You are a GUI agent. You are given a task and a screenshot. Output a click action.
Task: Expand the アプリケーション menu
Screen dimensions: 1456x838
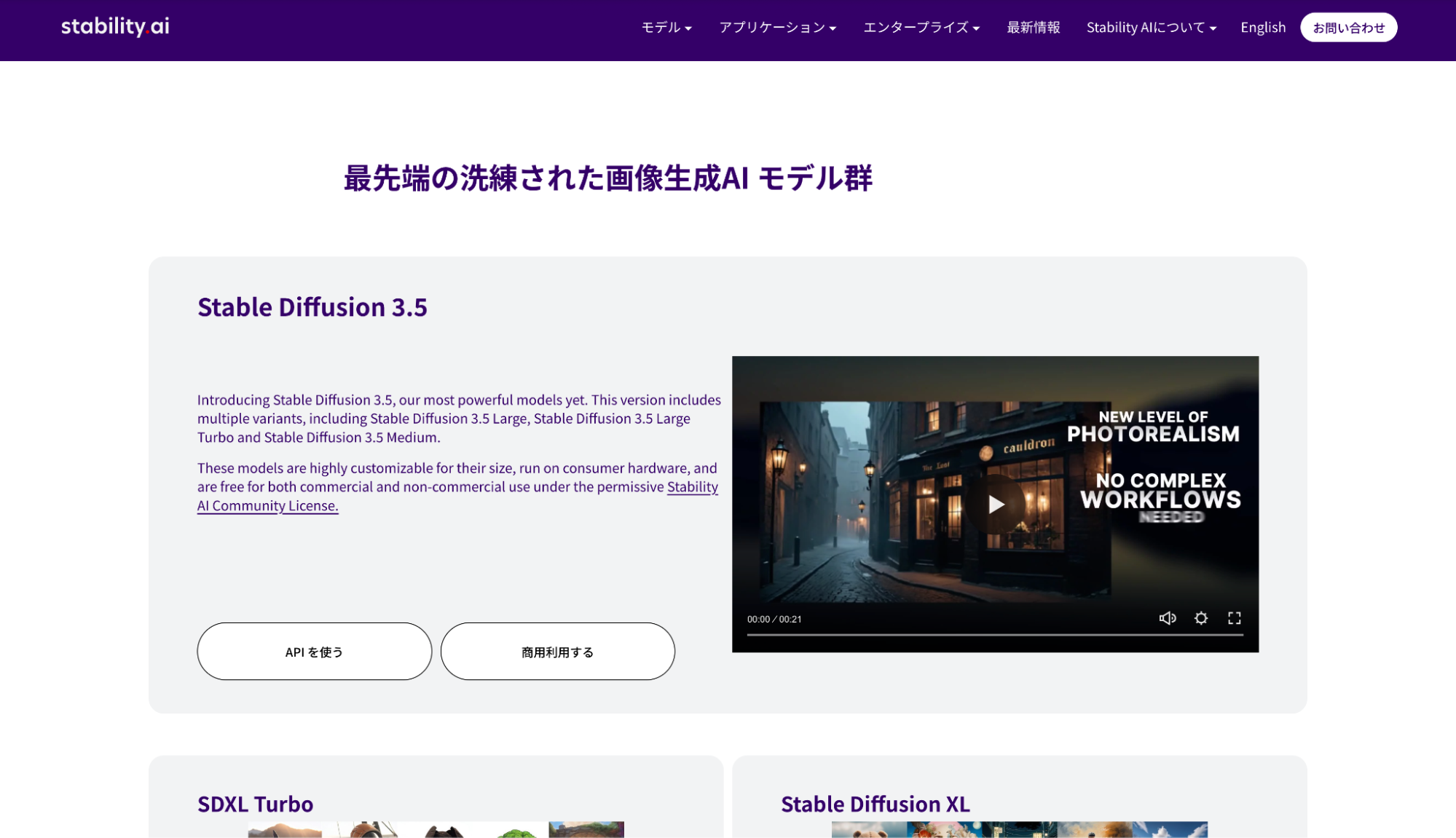pyautogui.click(x=778, y=28)
